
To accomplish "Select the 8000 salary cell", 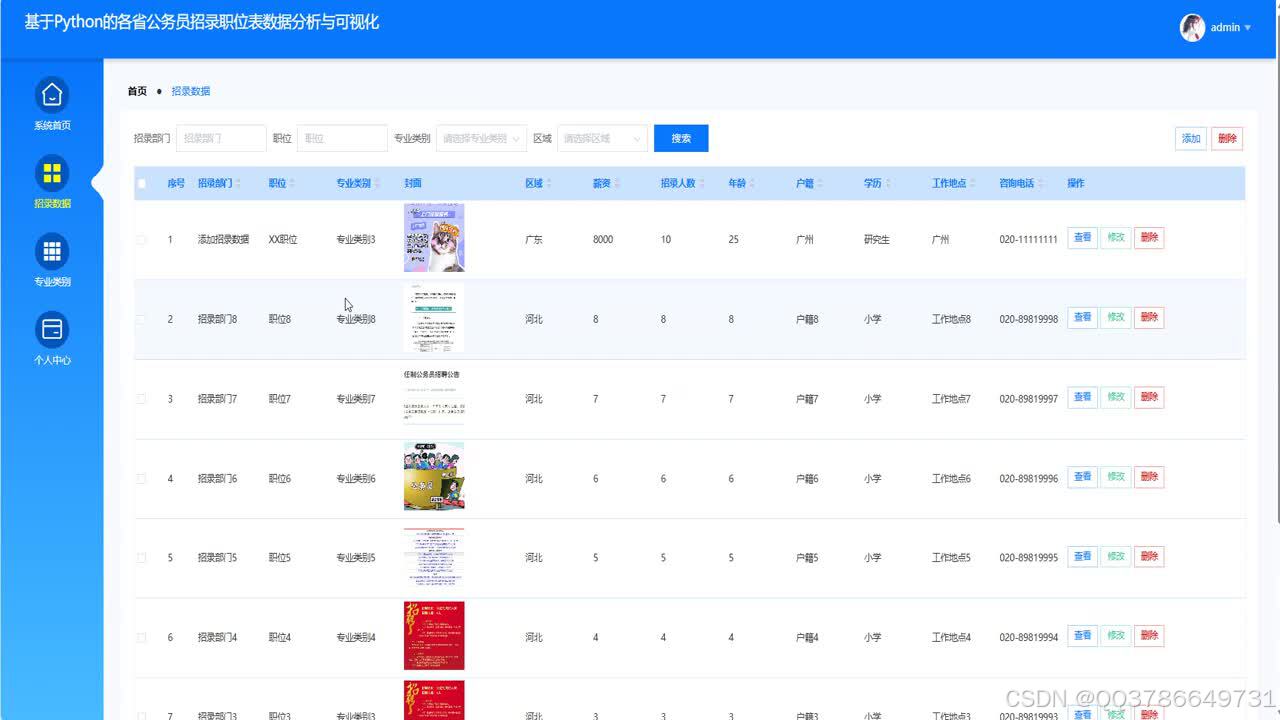I will coord(603,240).
